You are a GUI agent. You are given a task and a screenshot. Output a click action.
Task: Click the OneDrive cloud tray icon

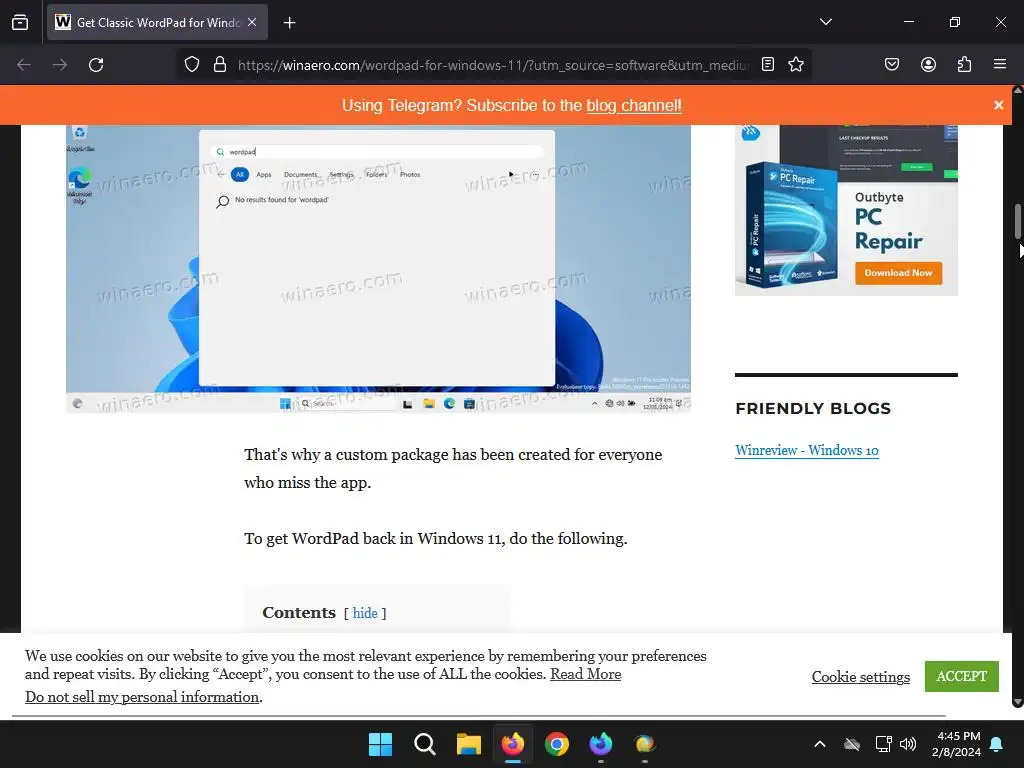tap(852, 744)
